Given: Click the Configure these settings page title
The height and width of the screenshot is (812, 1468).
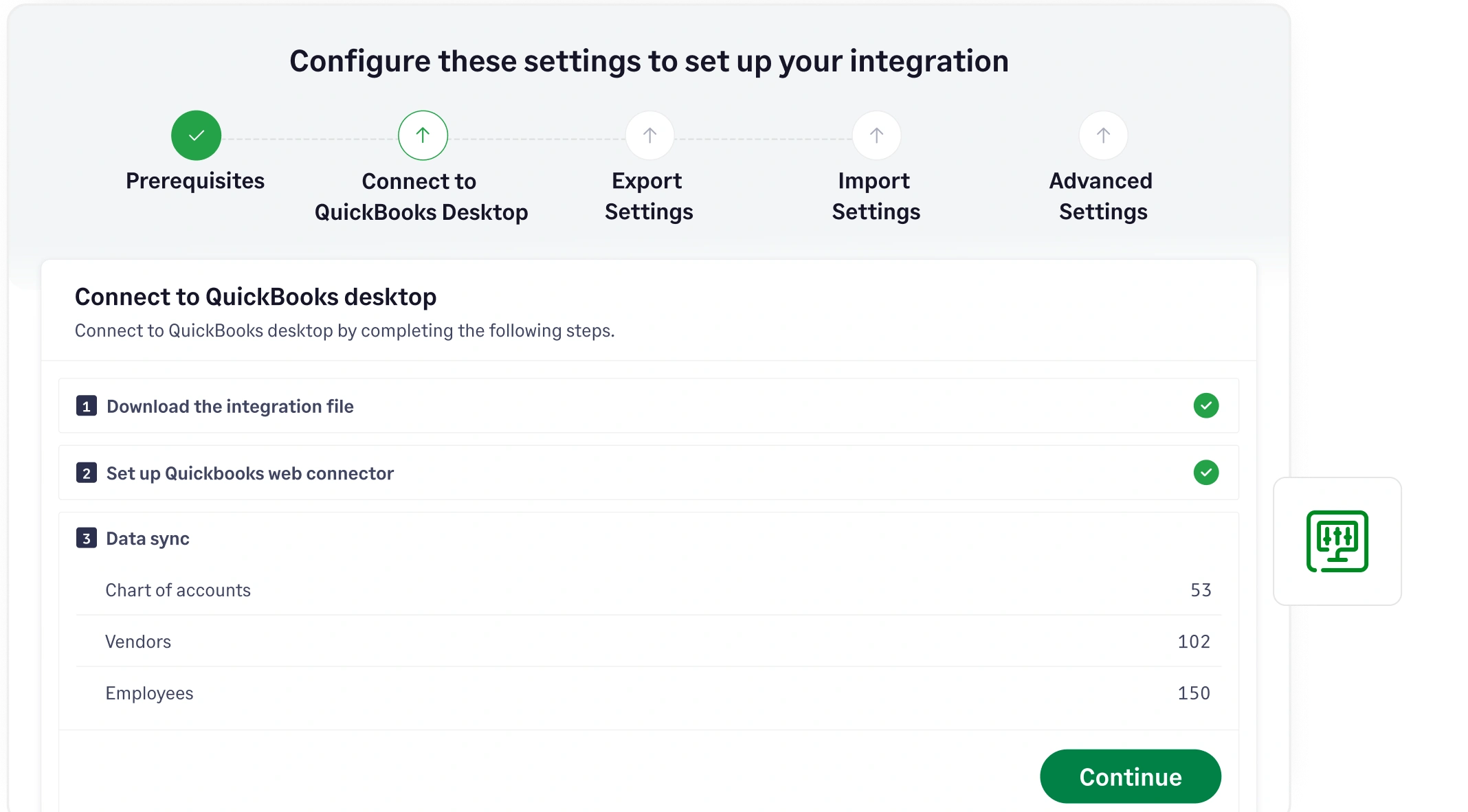Looking at the screenshot, I should (x=649, y=61).
